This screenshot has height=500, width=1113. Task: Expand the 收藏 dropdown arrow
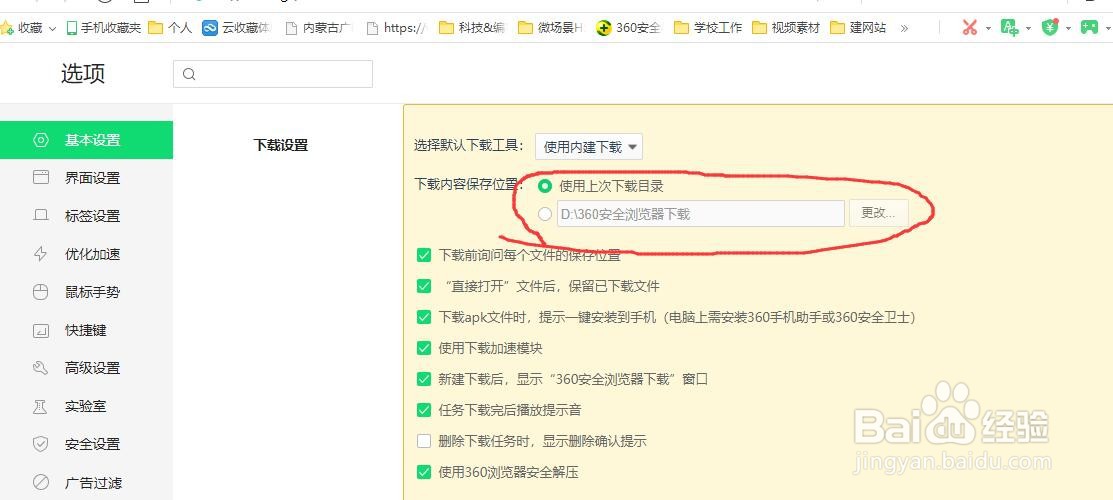pyautogui.click(x=52, y=28)
